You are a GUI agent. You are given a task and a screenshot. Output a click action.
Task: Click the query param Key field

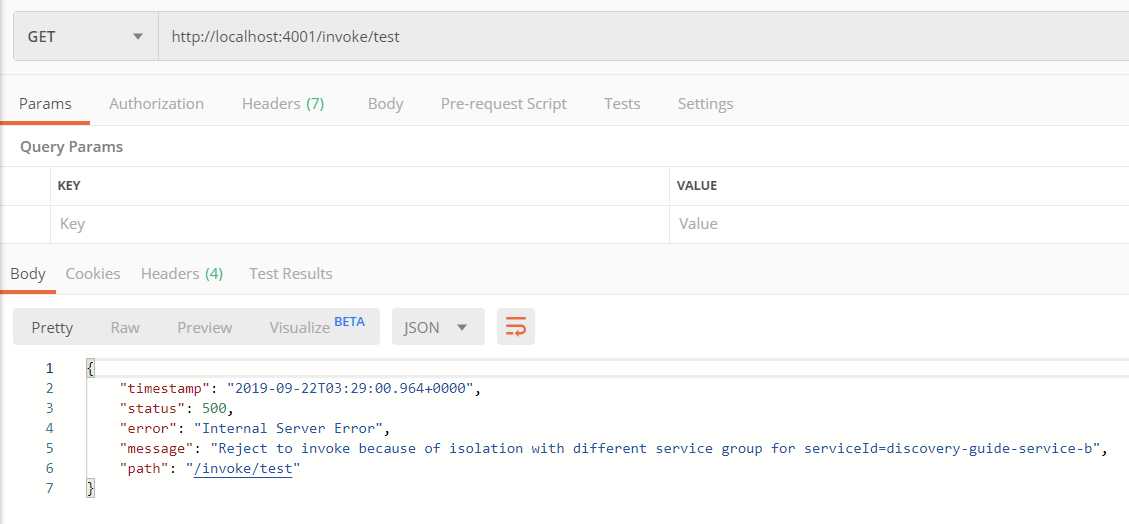360,224
